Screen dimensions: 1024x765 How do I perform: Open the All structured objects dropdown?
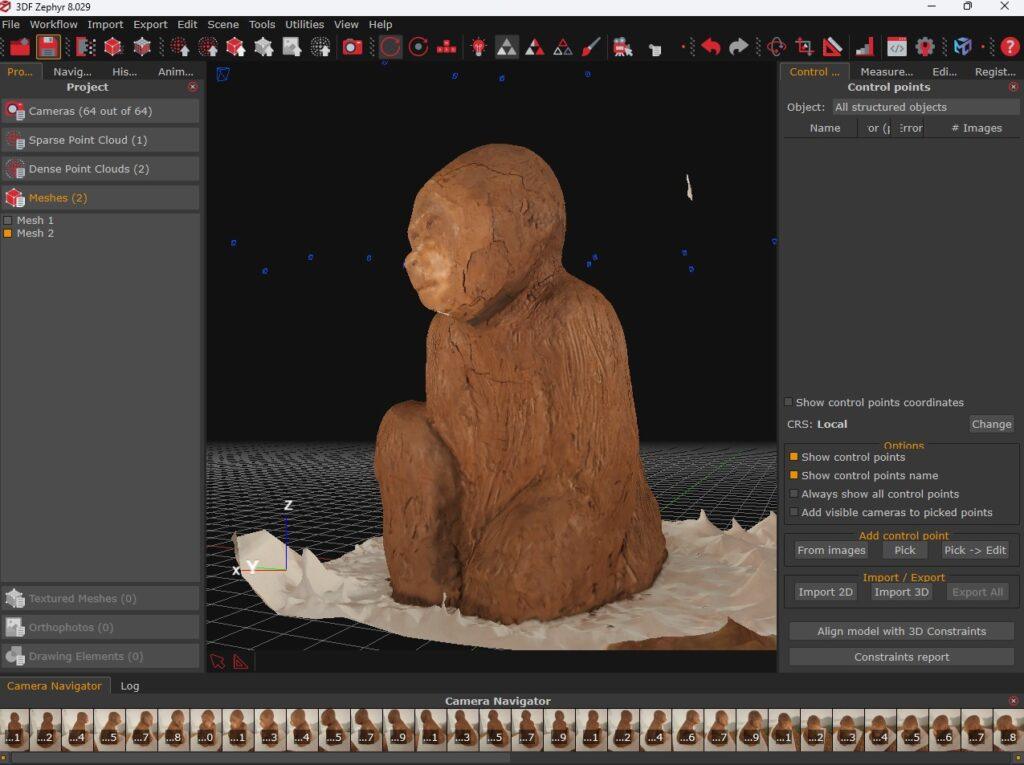point(924,107)
